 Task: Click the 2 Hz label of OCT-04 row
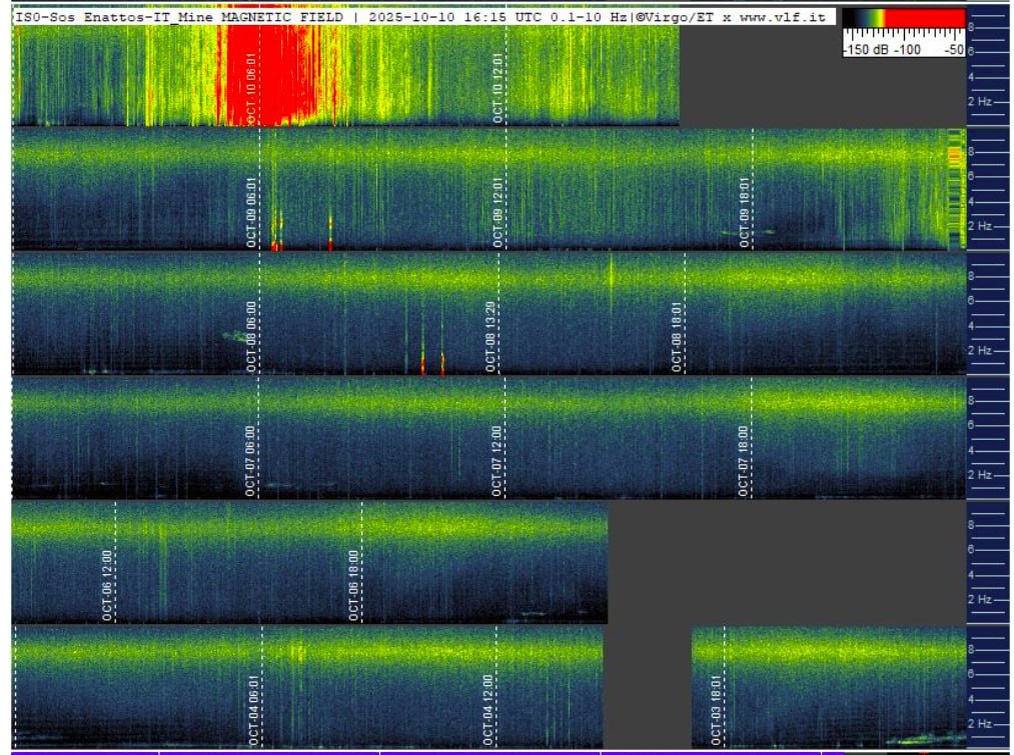[980, 723]
